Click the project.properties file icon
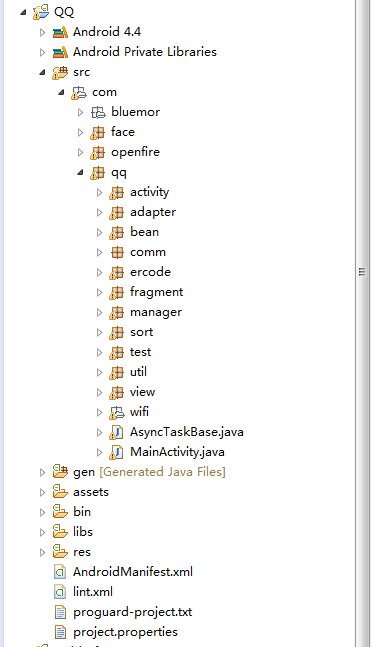 tap(60, 632)
